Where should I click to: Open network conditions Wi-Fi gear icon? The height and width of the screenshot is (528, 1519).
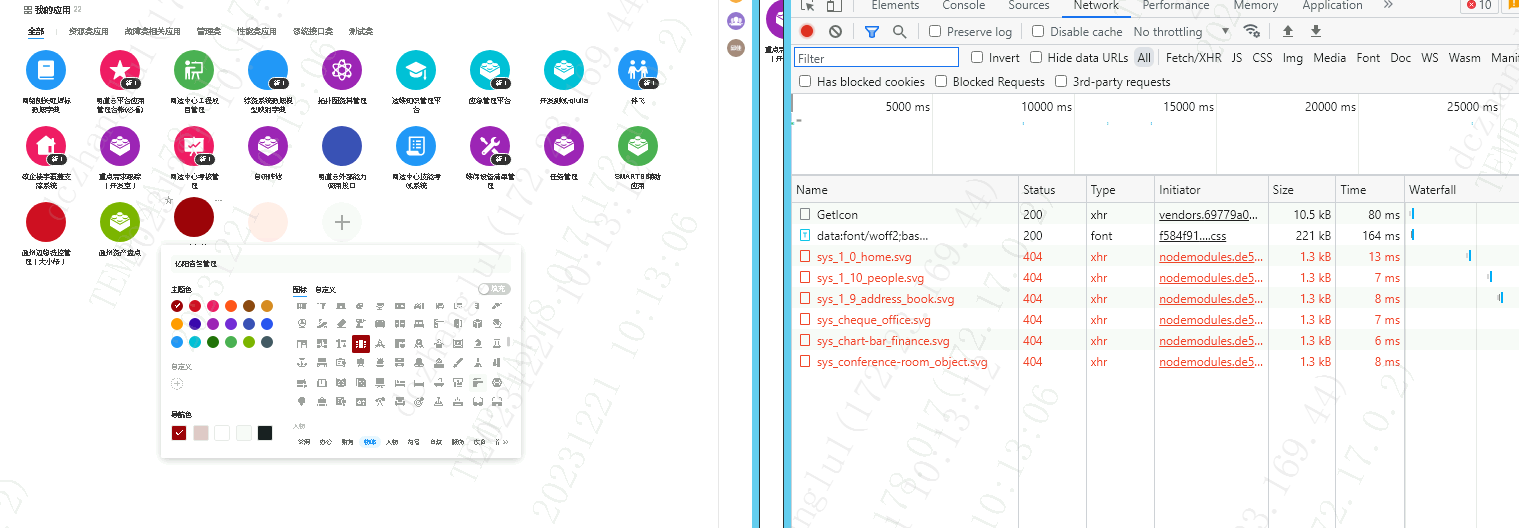[1251, 31]
